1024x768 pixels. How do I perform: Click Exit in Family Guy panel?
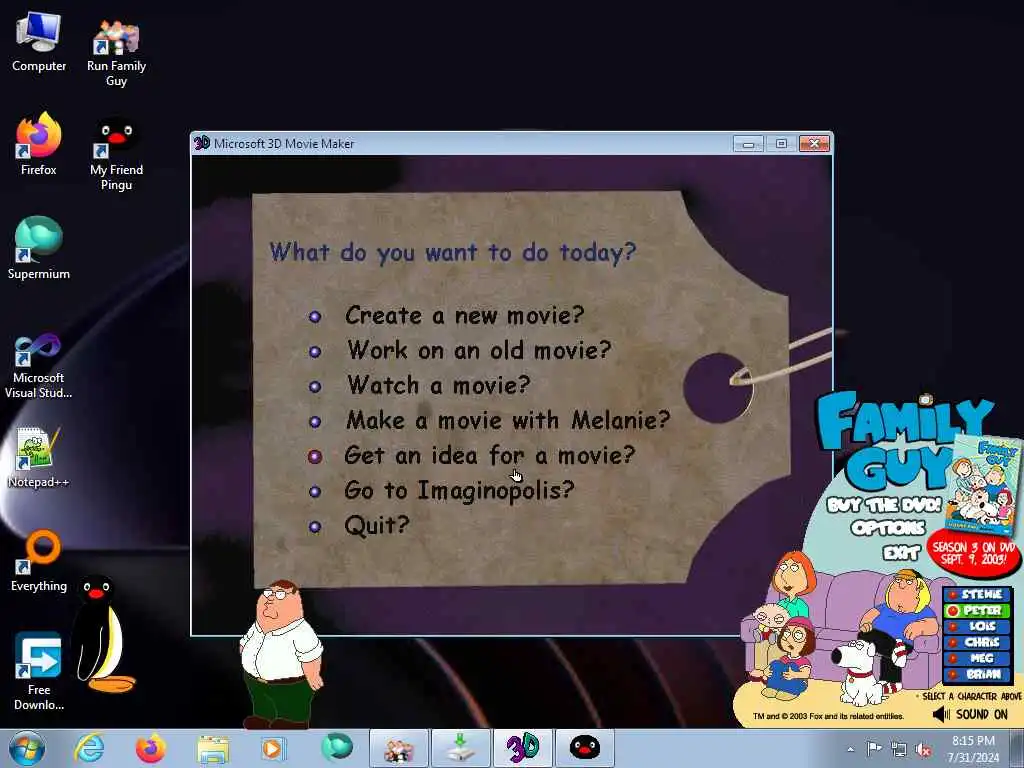pyautogui.click(x=902, y=553)
